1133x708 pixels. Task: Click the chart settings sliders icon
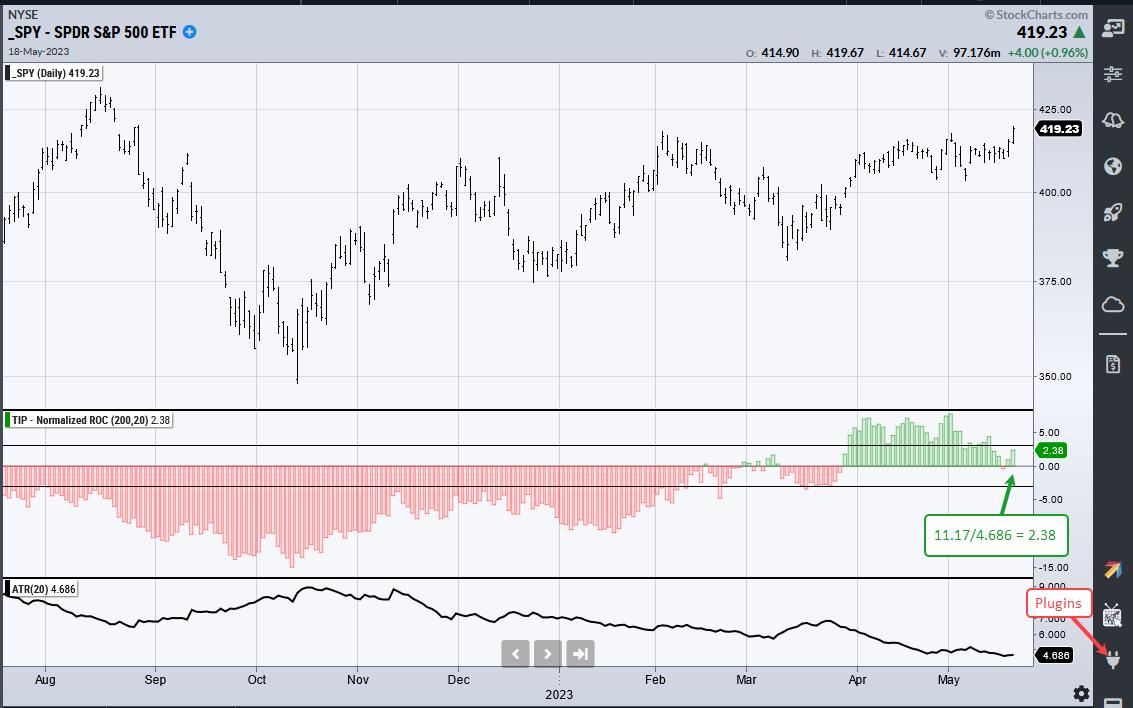(1112, 75)
